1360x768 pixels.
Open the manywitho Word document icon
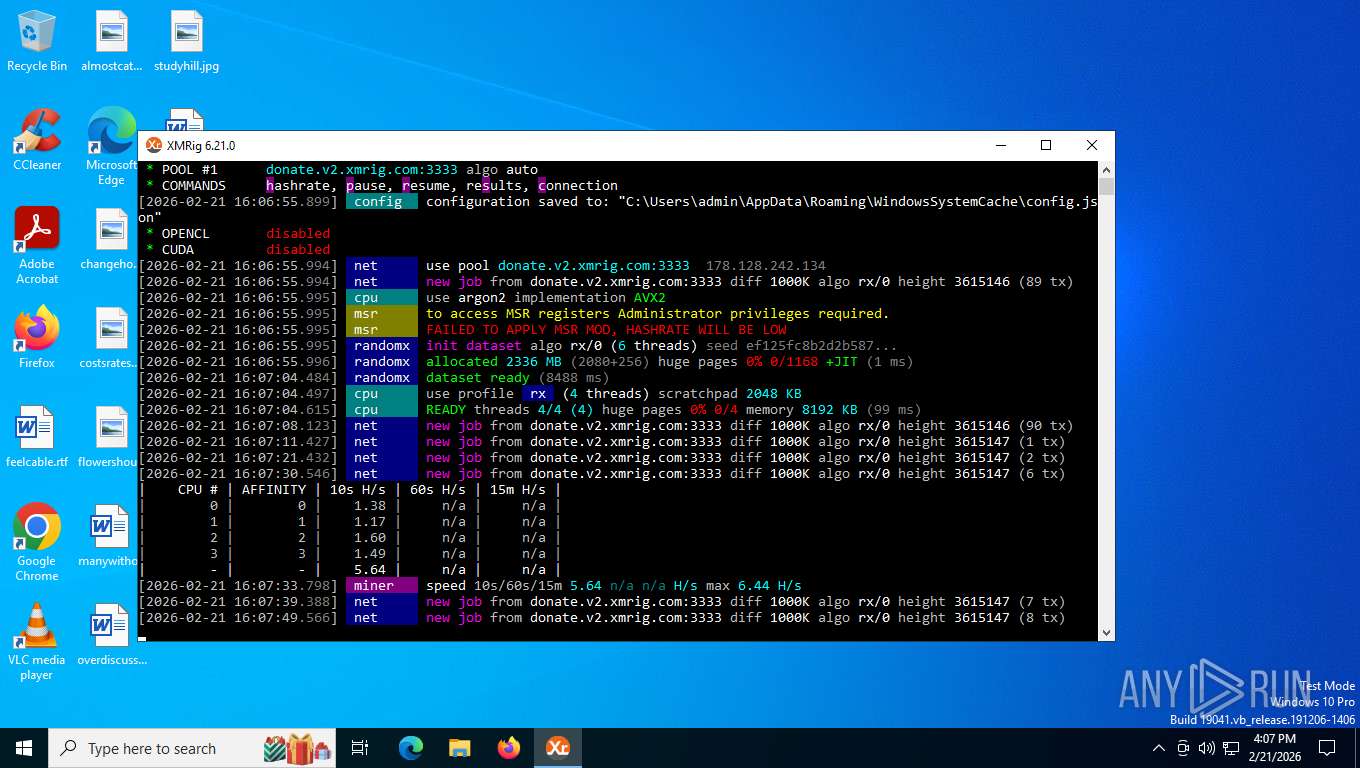111,536
